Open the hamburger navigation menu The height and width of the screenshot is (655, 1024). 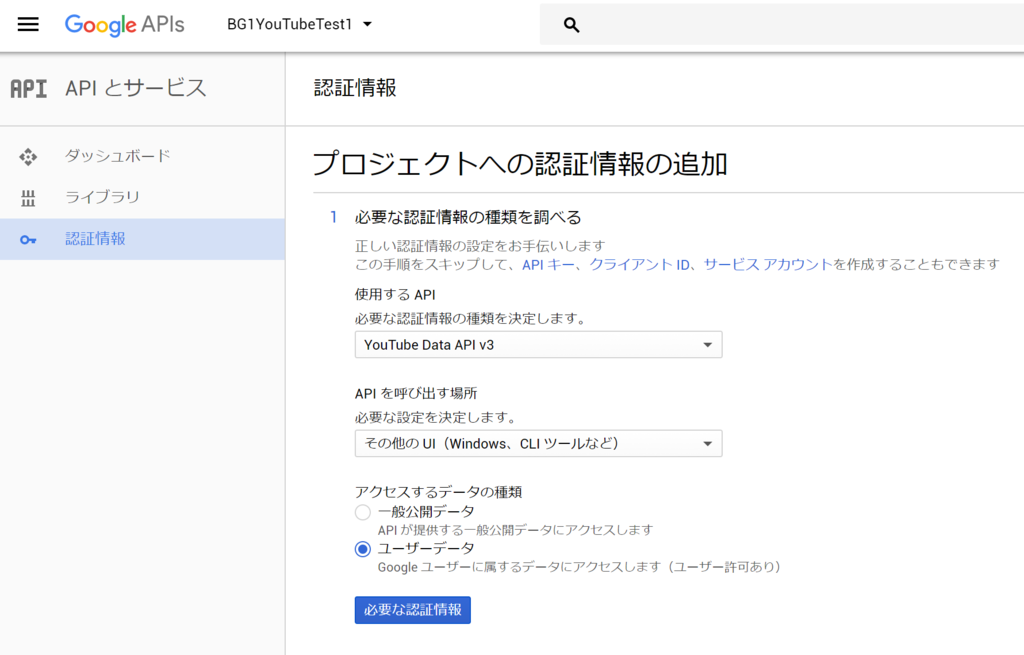(28, 25)
